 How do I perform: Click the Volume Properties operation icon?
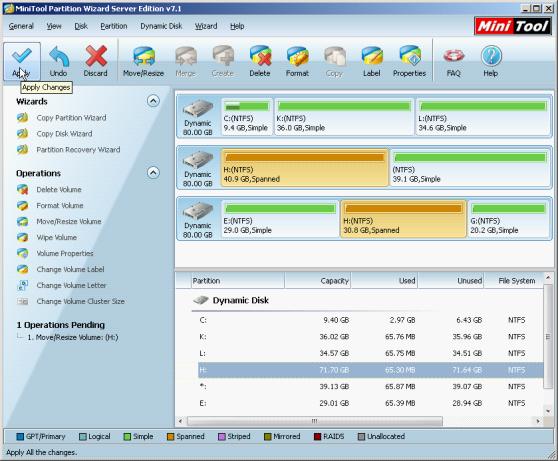pos(23,253)
